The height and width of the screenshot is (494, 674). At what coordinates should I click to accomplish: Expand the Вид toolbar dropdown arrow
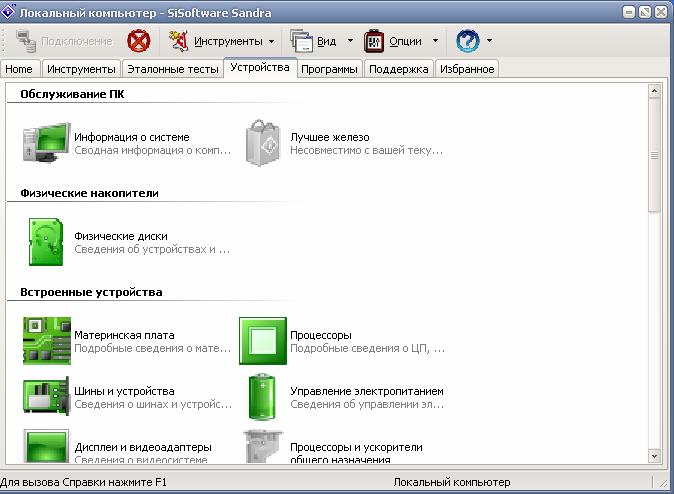click(350, 41)
